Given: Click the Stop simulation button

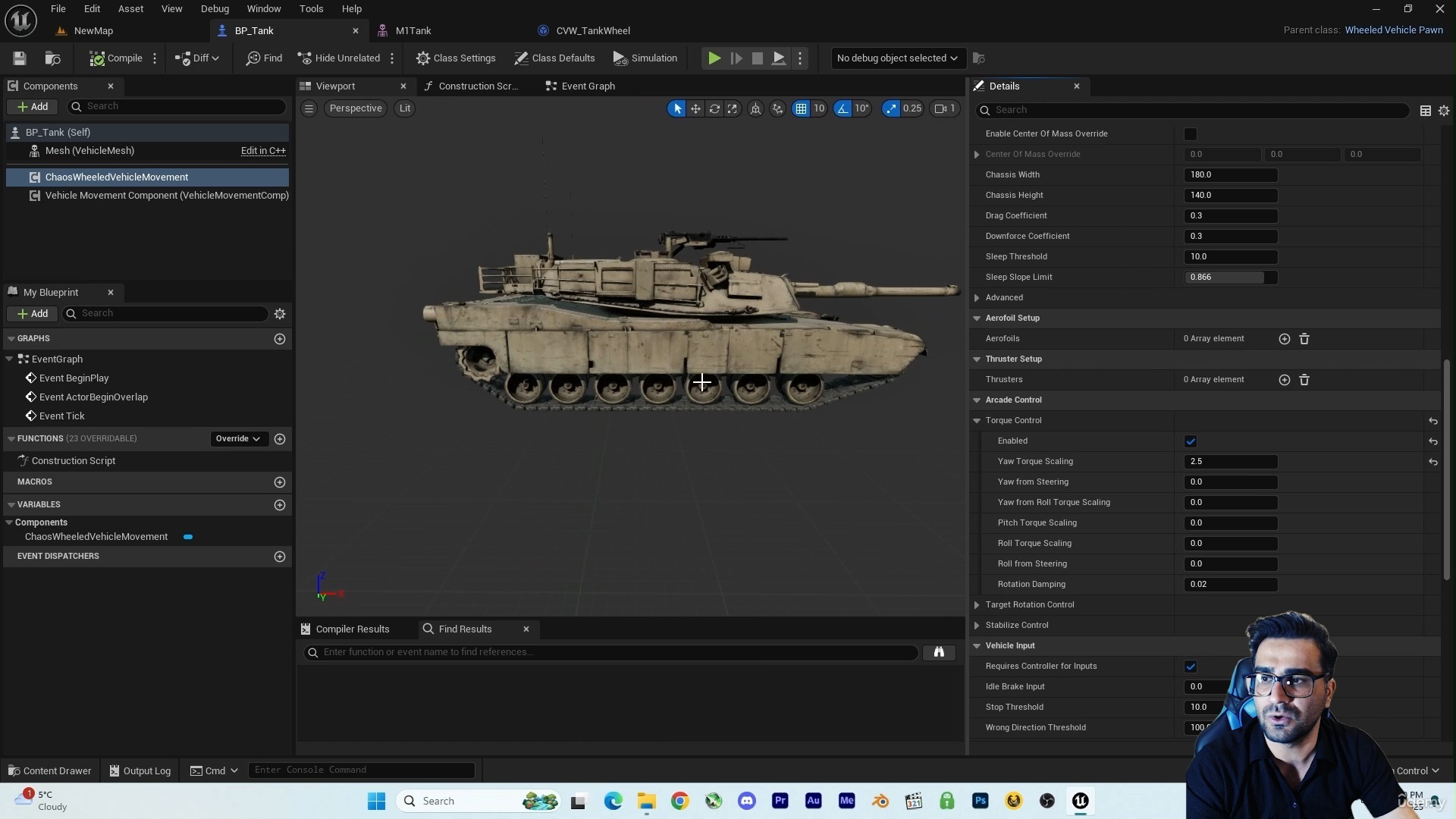Looking at the screenshot, I should pos(757,58).
